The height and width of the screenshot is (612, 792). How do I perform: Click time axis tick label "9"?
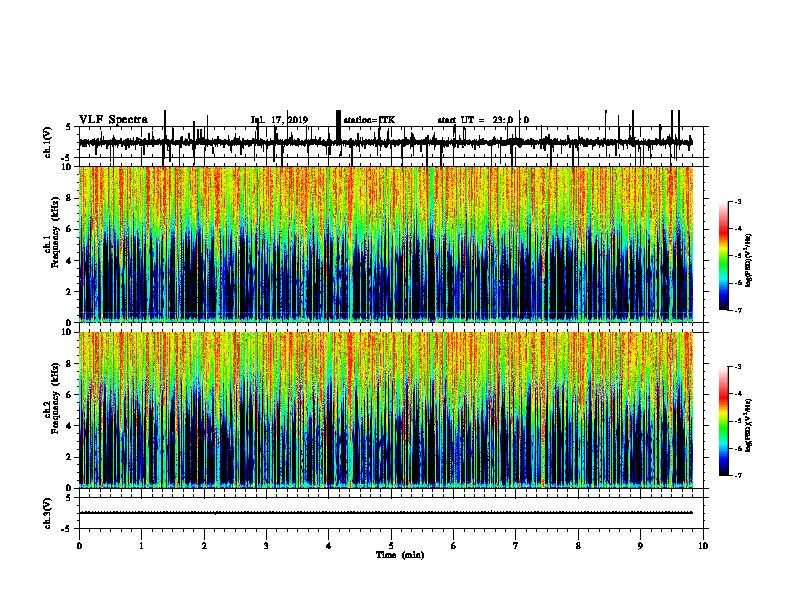point(640,546)
